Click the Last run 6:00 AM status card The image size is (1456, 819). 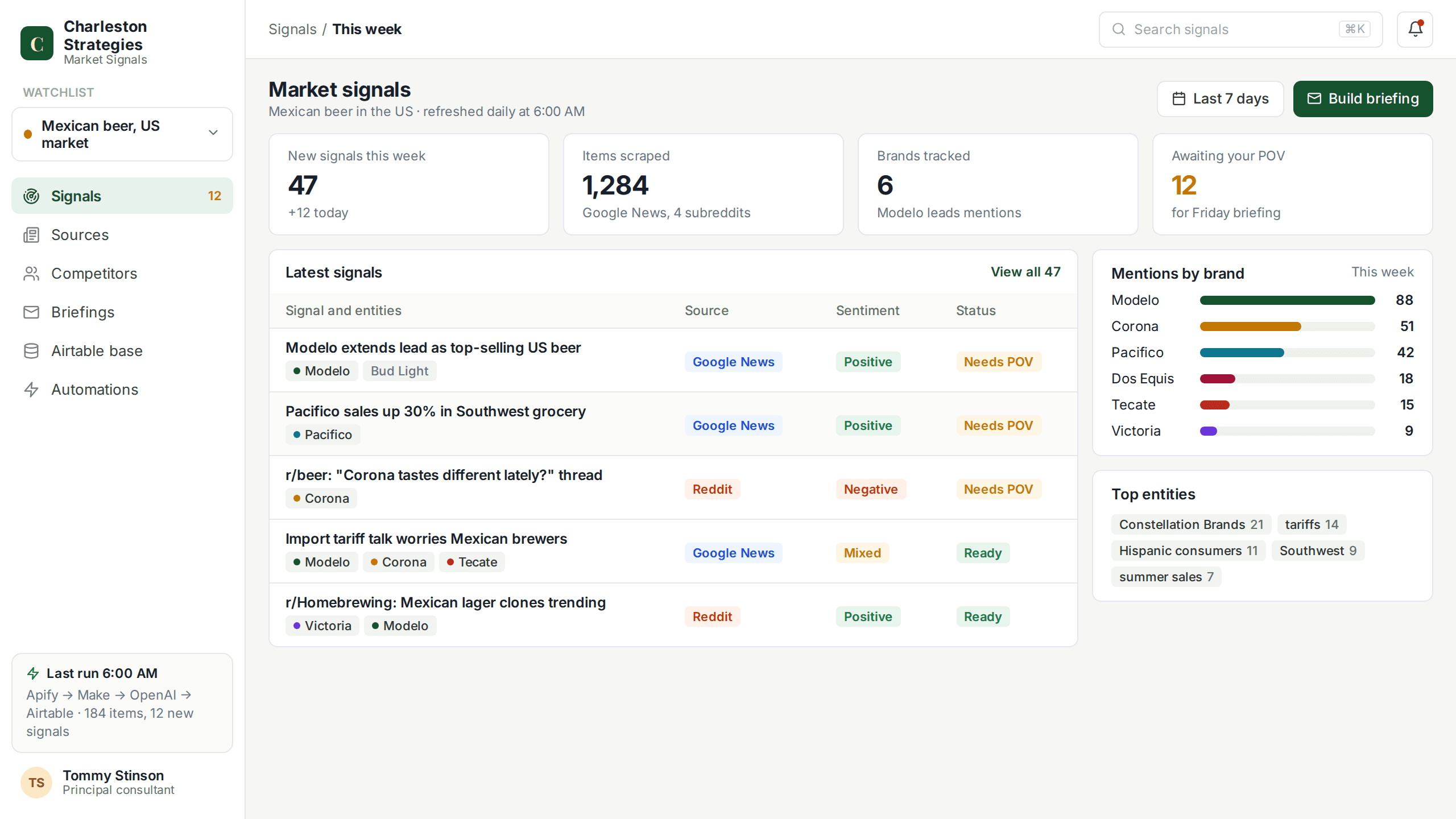[122, 703]
